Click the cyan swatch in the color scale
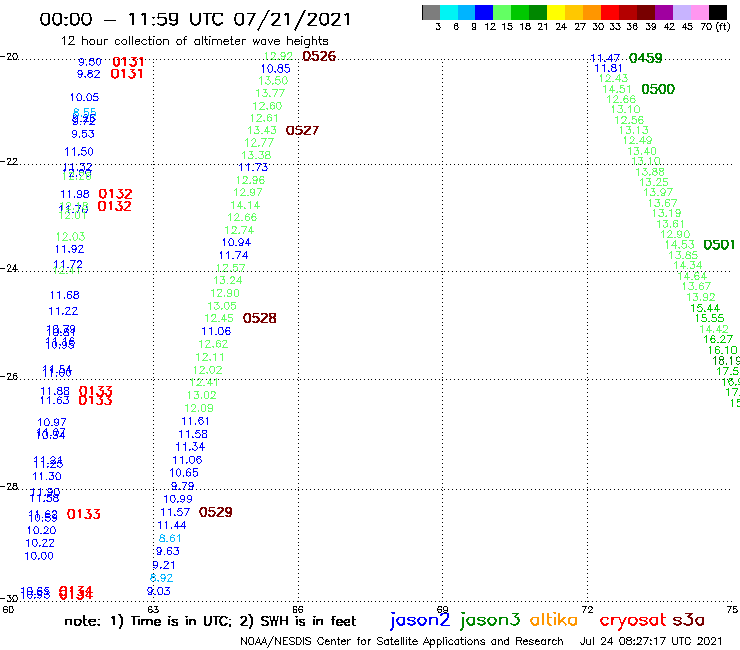Viewport: 740px width, 650px height. 449,12
